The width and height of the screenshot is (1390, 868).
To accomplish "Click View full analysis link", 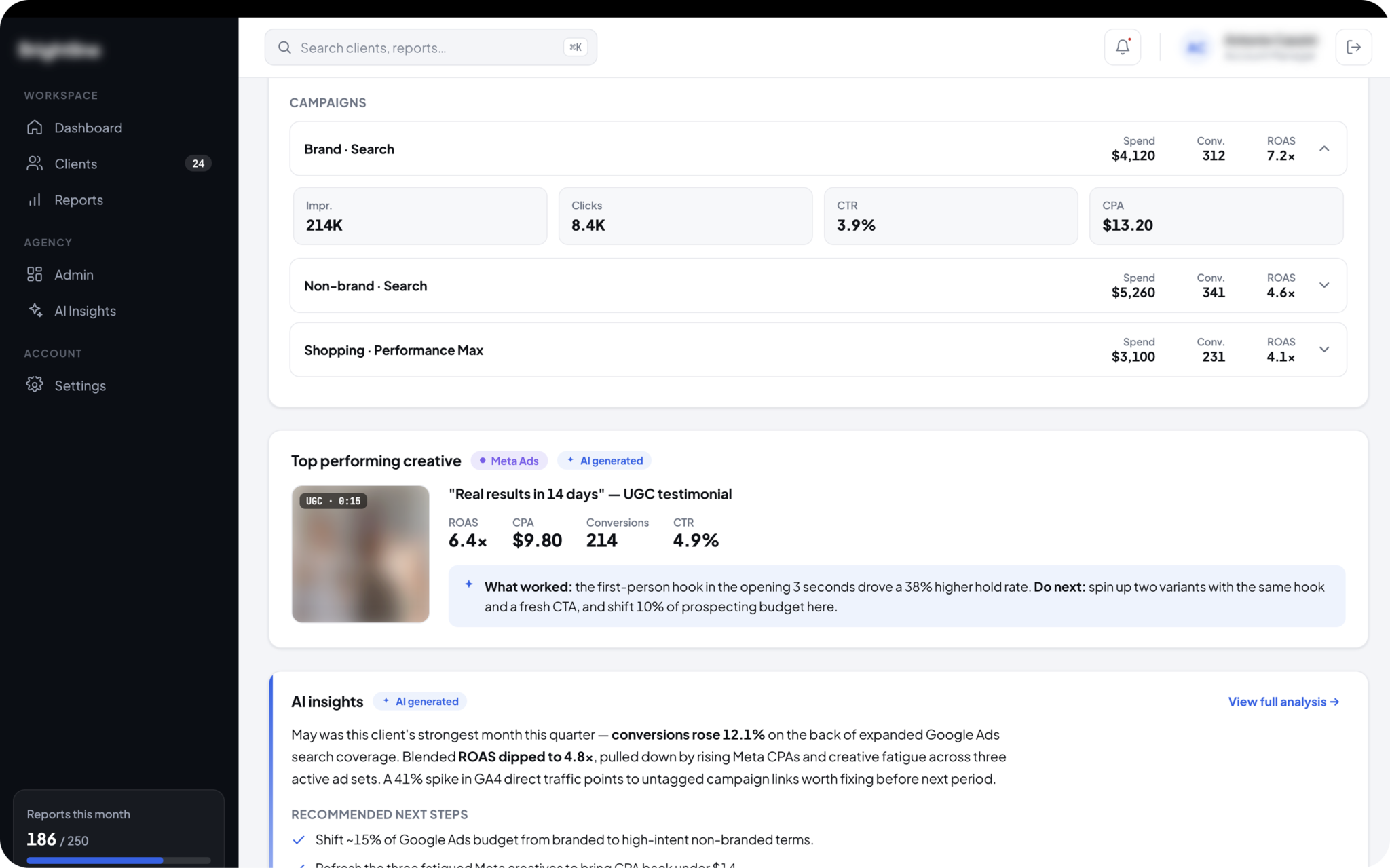I will coord(1283,702).
